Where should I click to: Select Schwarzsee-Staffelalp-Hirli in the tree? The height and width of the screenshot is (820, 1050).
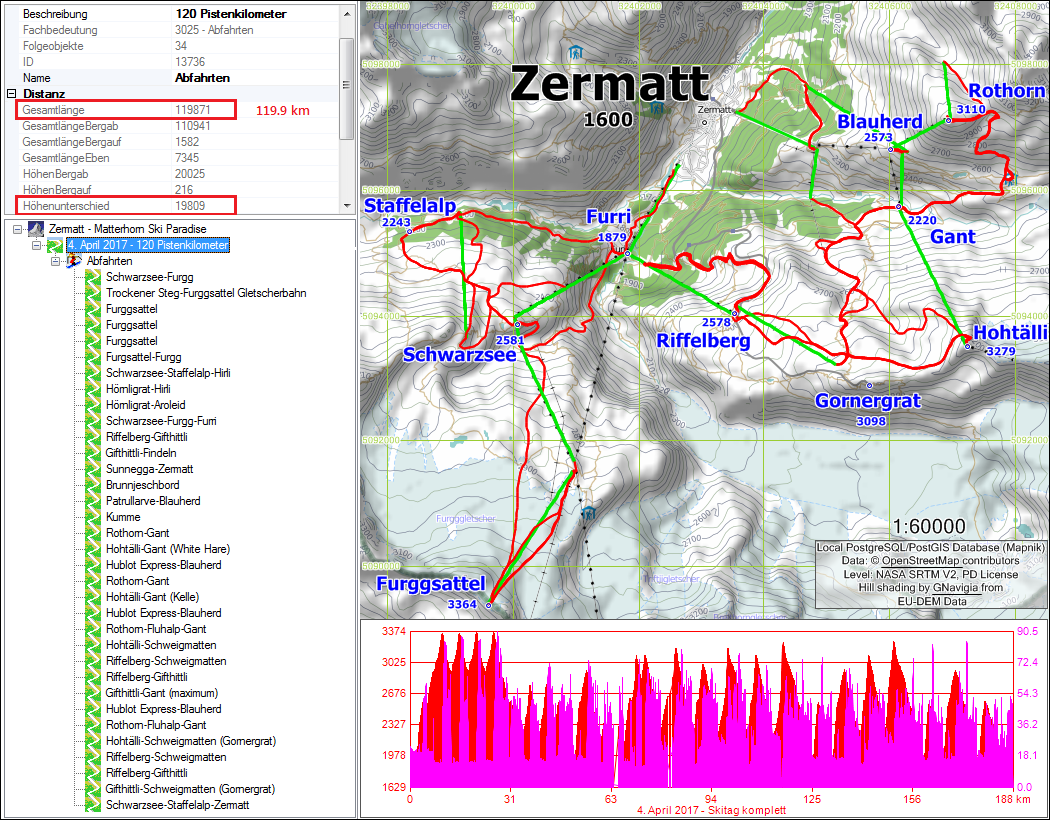tap(168, 373)
